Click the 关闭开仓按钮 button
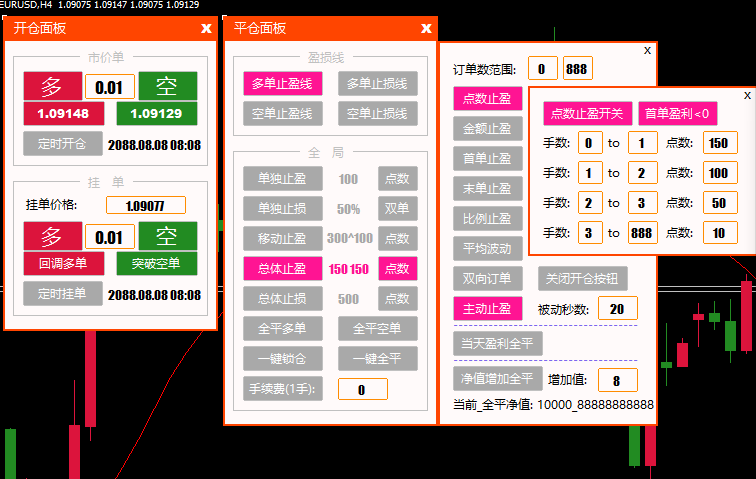 tap(582, 278)
